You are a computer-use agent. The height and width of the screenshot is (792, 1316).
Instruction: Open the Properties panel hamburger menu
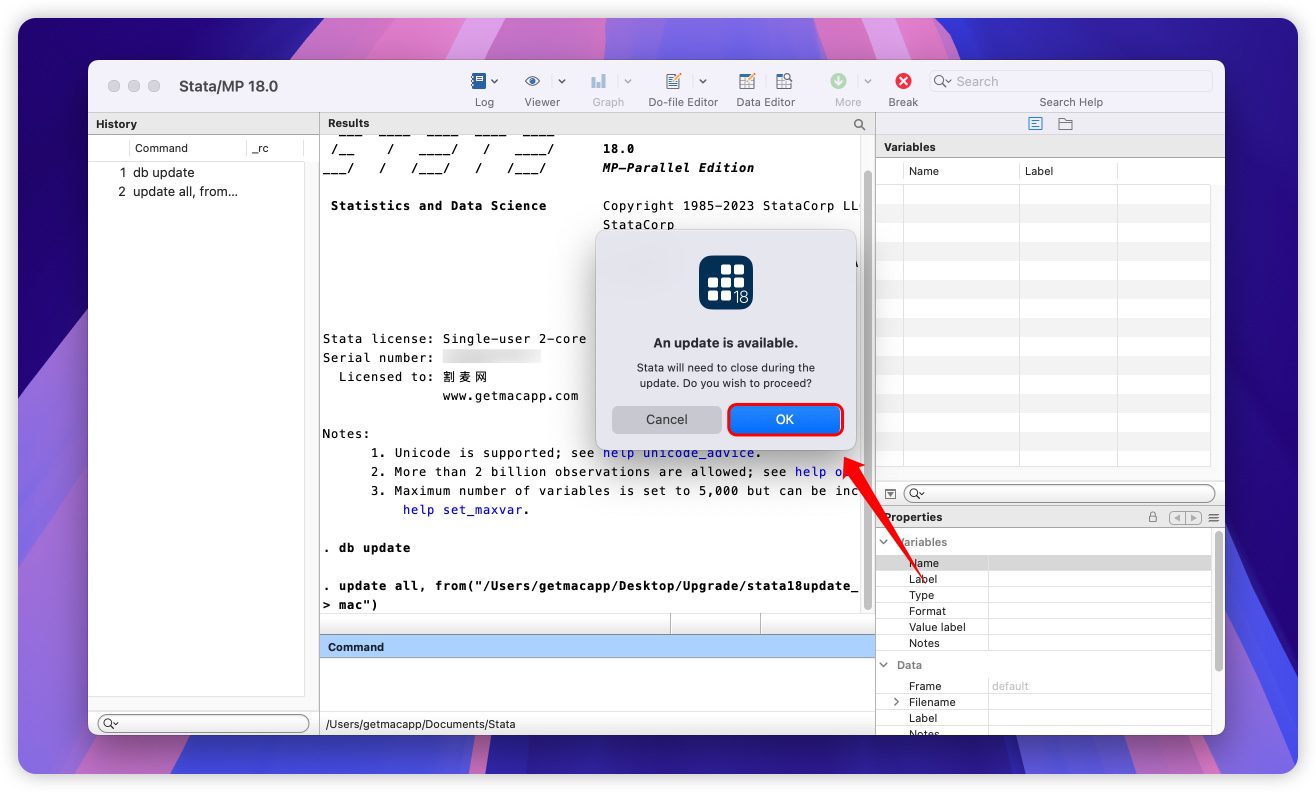coord(1213,518)
